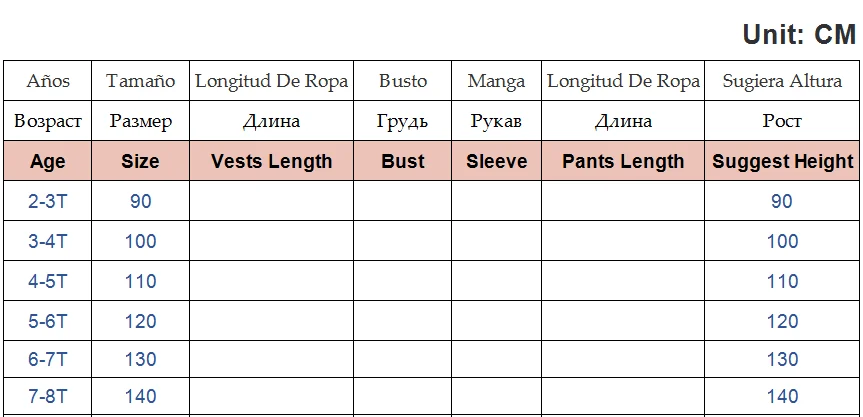
Task: Click the "5-6T" age cell
Action: coord(47,321)
